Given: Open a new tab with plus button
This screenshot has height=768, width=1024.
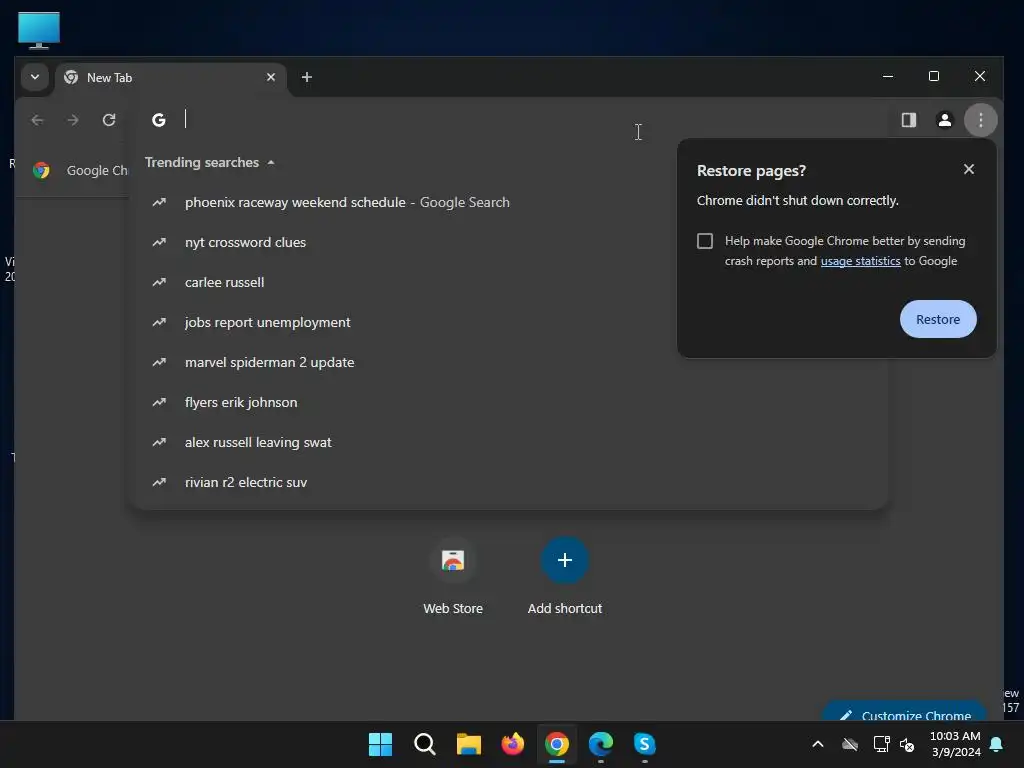Looking at the screenshot, I should [306, 77].
